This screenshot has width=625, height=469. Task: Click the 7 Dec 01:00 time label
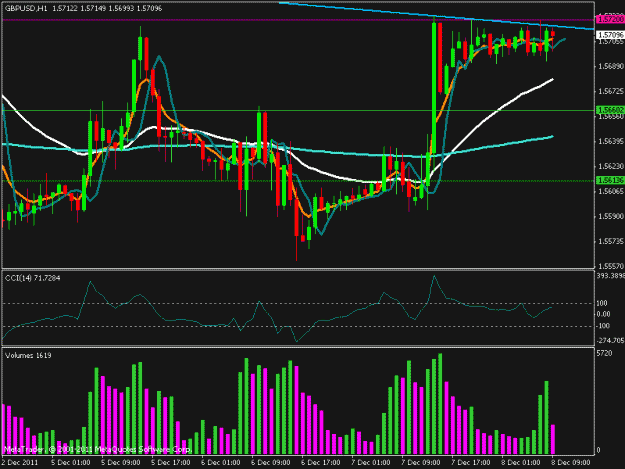371,463
